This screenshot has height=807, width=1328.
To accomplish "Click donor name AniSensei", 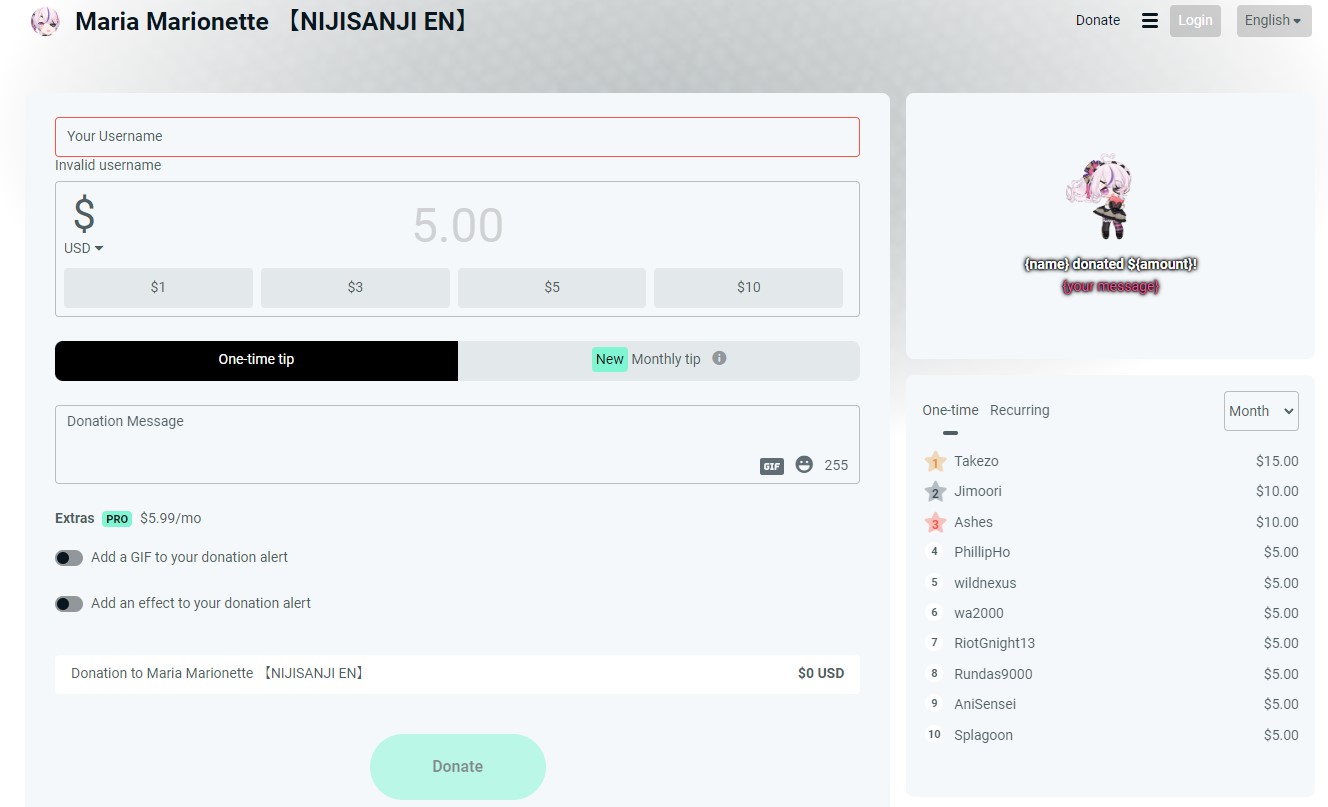I will click(x=985, y=704).
